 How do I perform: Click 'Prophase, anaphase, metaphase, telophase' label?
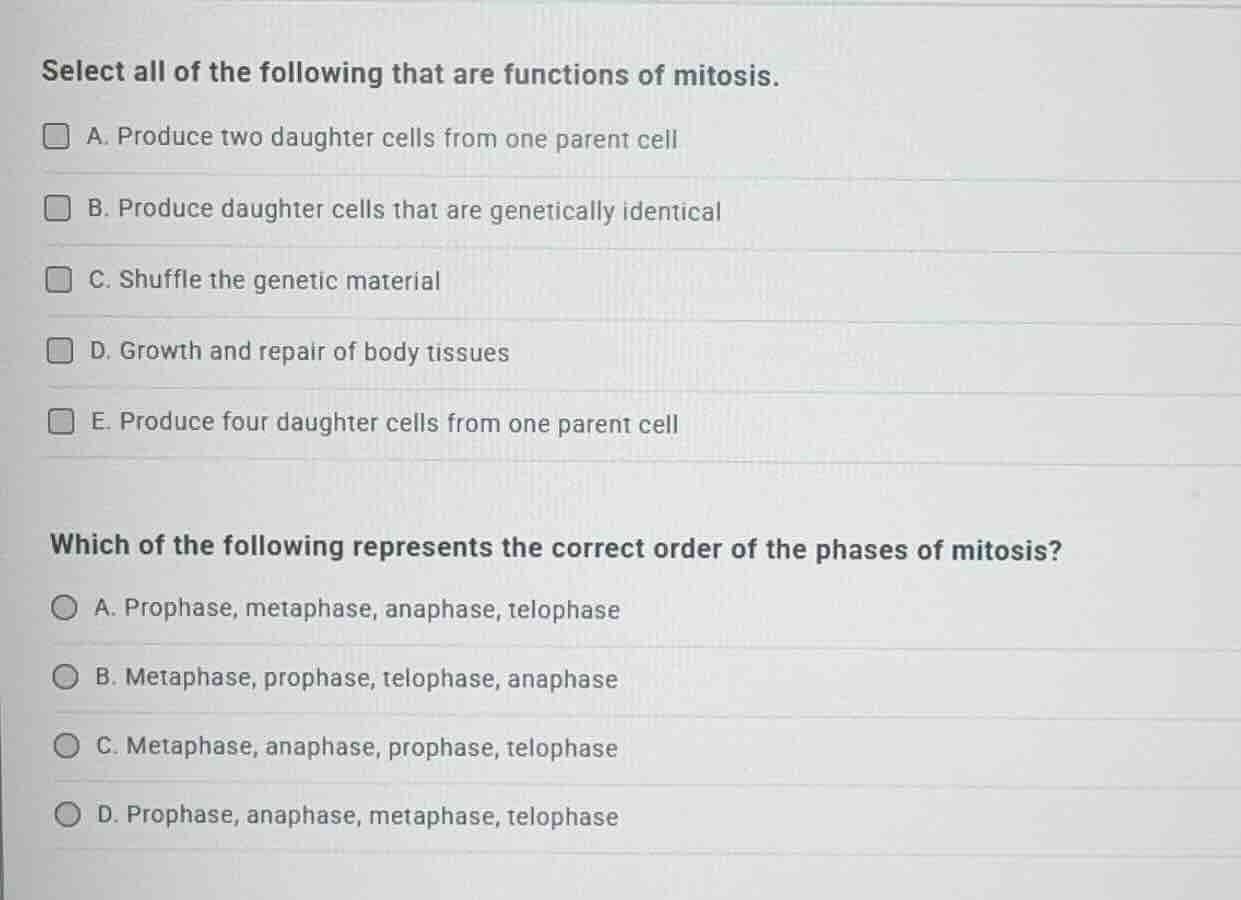[x=356, y=817]
